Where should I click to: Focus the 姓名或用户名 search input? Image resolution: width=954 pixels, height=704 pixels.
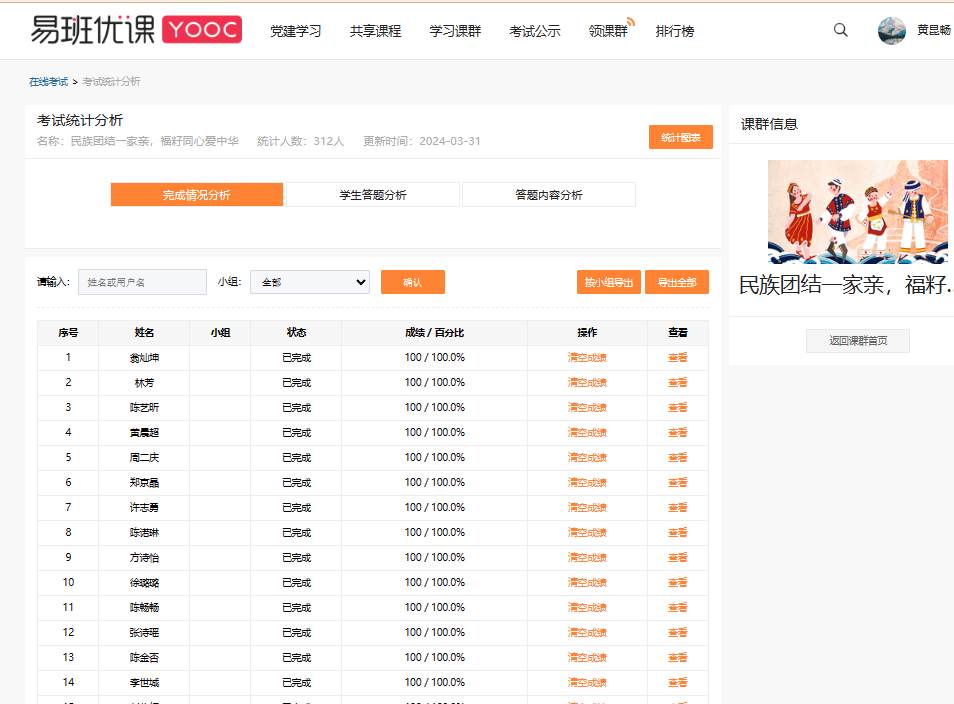tap(142, 282)
